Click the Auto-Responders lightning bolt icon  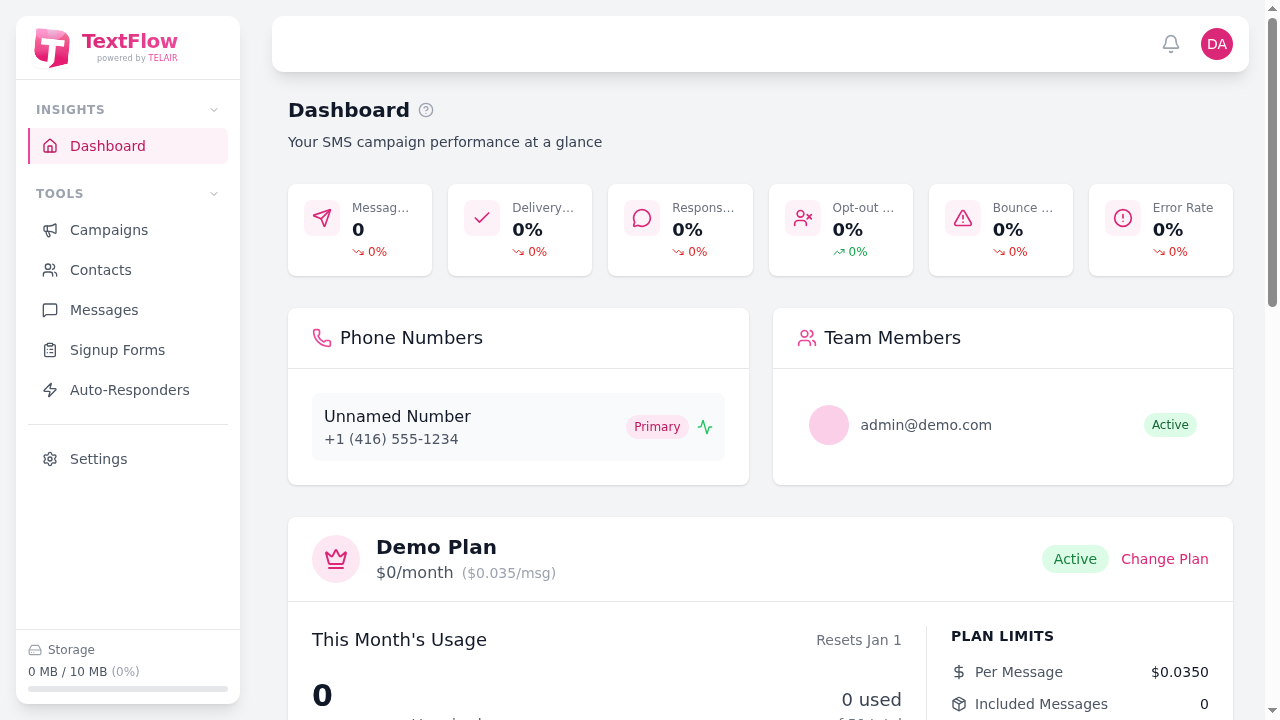[x=50, y=390]
